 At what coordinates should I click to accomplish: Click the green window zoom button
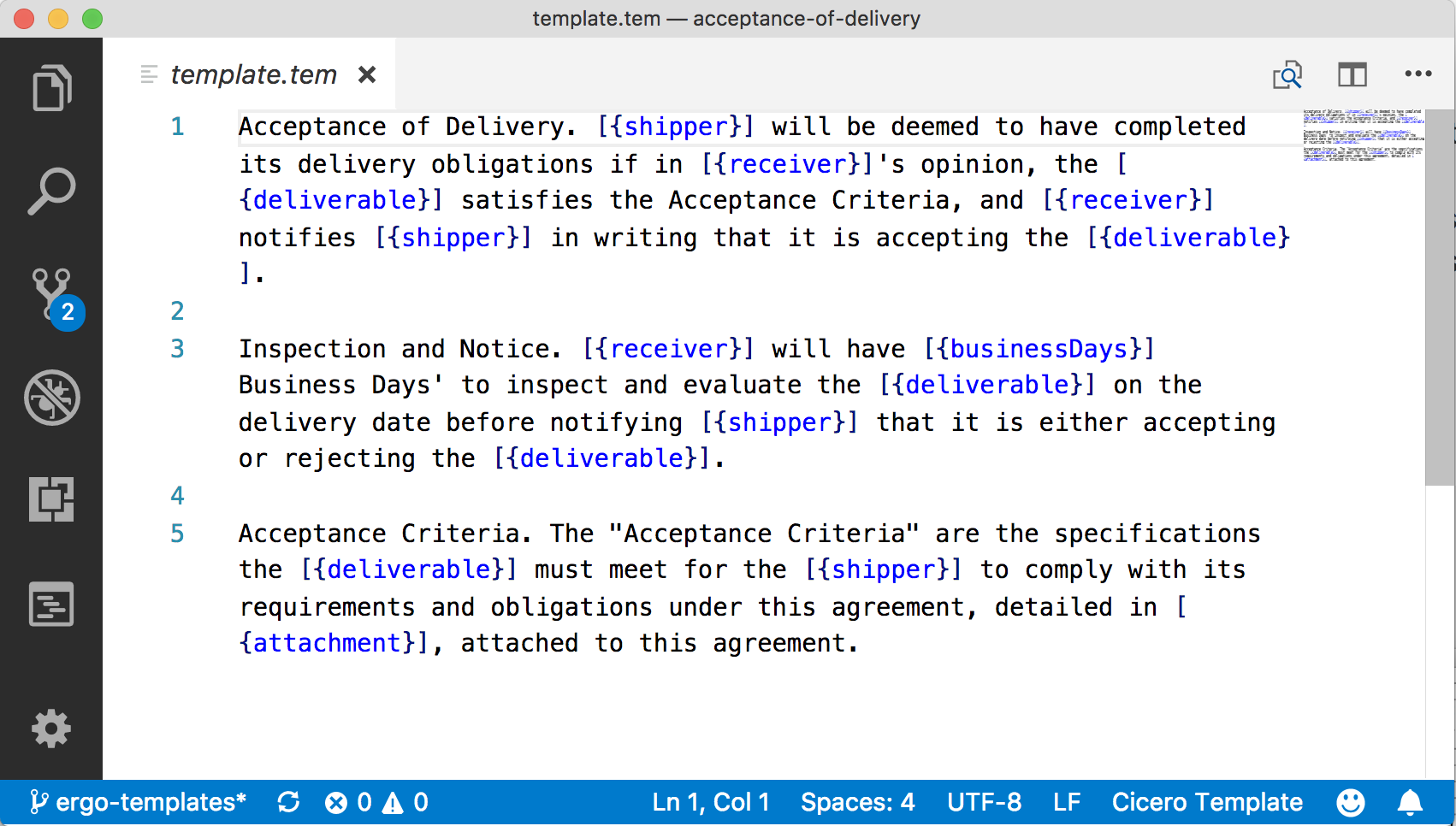(92, 19)
